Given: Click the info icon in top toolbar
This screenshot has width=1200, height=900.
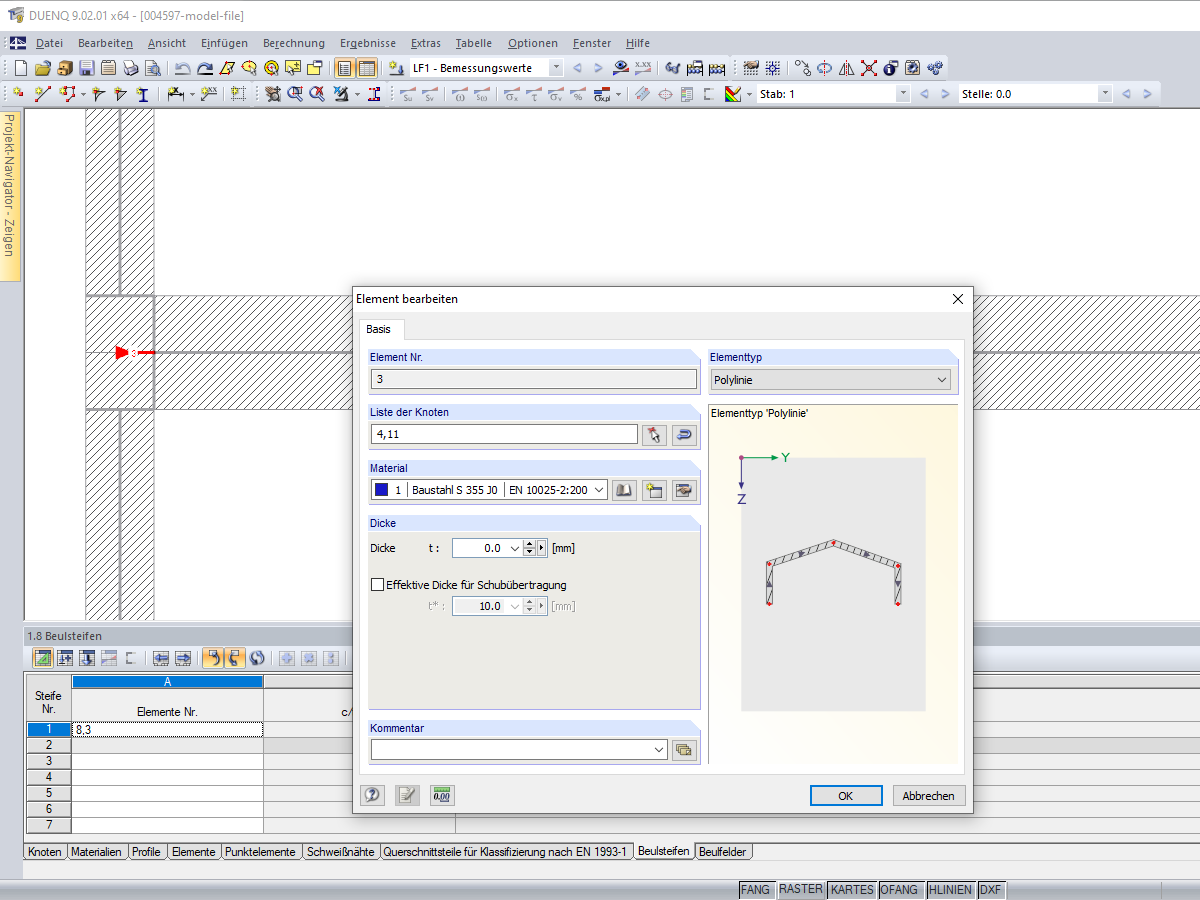Looking at the screenshot, I should tap(891, 68).
